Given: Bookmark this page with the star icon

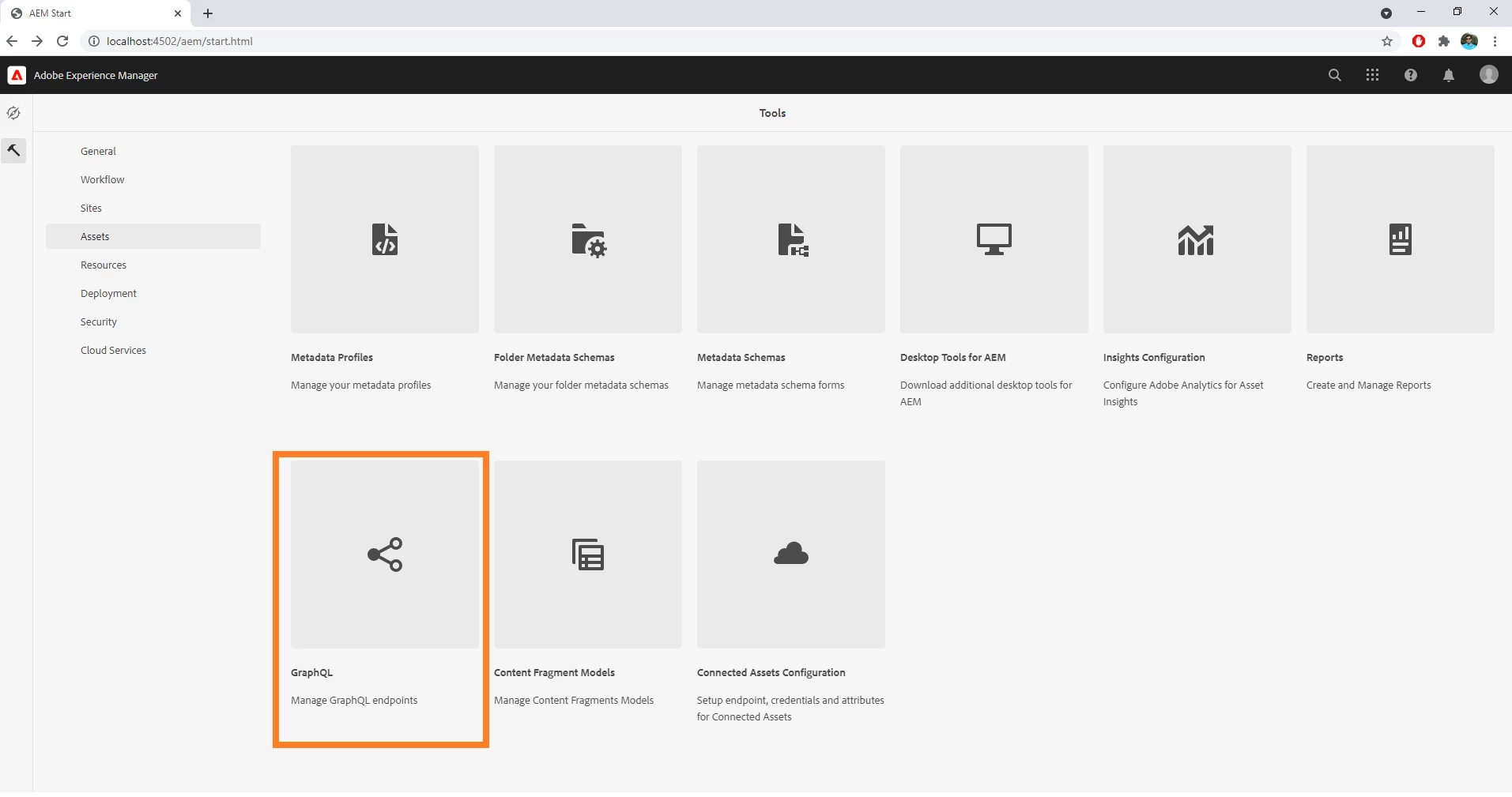Looking at the screenshot, I should click(1387, 41).
